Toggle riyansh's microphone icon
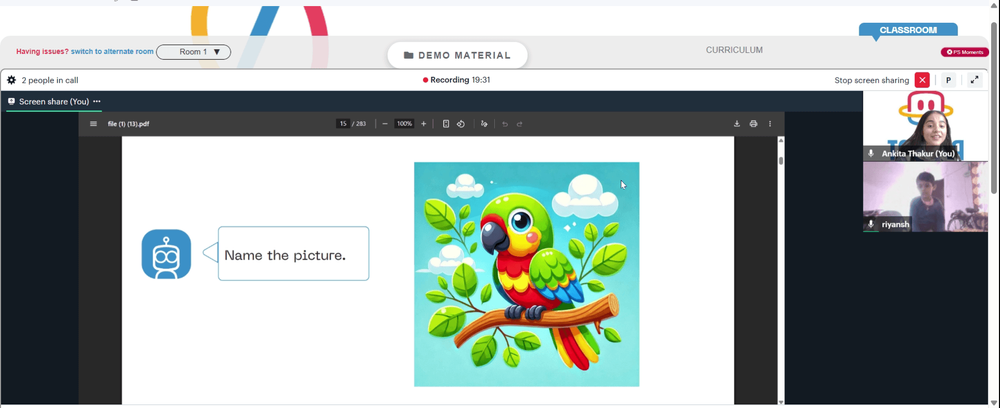Screen dimensions: 1000x408 871,224
